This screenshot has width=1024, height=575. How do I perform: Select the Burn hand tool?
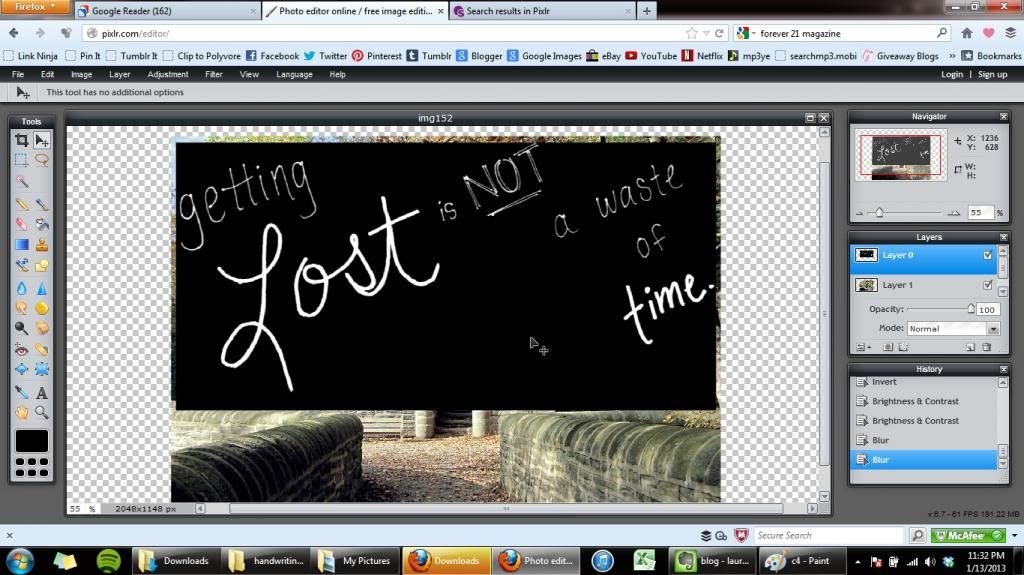point(42,328)
